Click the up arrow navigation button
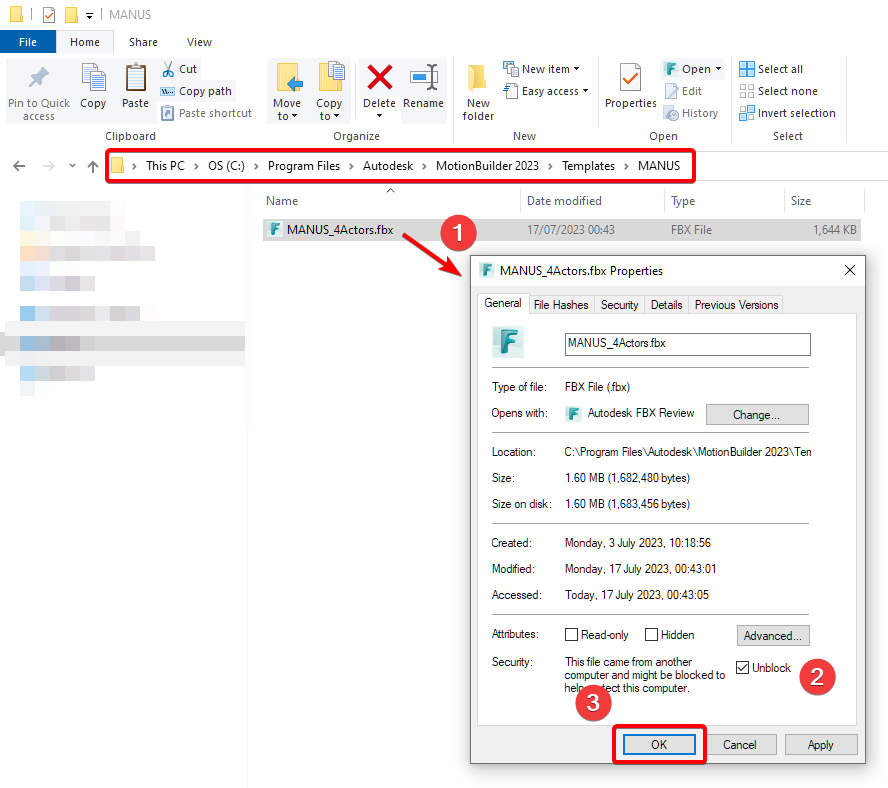Image resolution: width=888 pixels, height=788 pixels. click(x=93, y=166)
